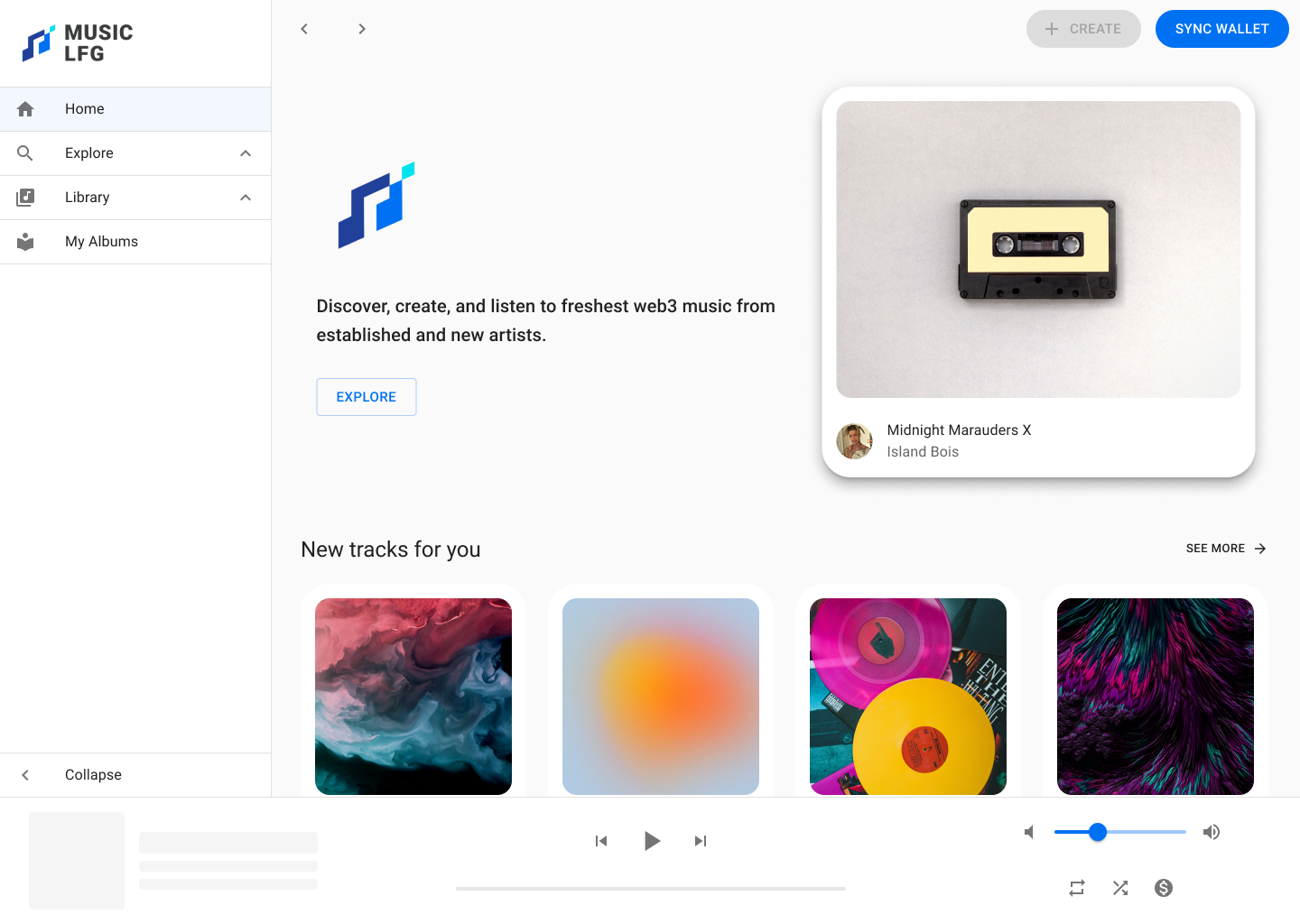Screen dimensions: 1300x924
Task: Click the 'New tracks for you' heading
Action: [x=391, y=550]
